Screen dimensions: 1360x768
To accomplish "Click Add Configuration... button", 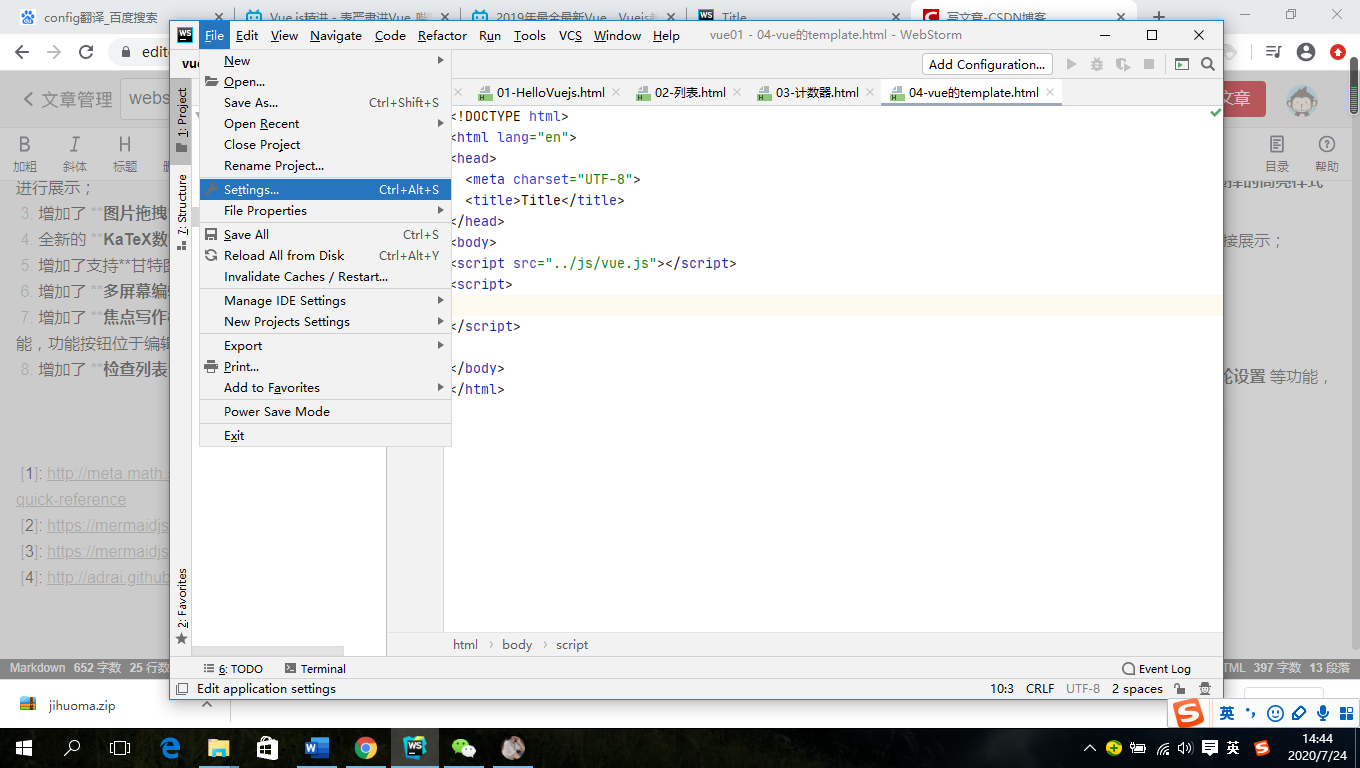I will coord(987,64).
